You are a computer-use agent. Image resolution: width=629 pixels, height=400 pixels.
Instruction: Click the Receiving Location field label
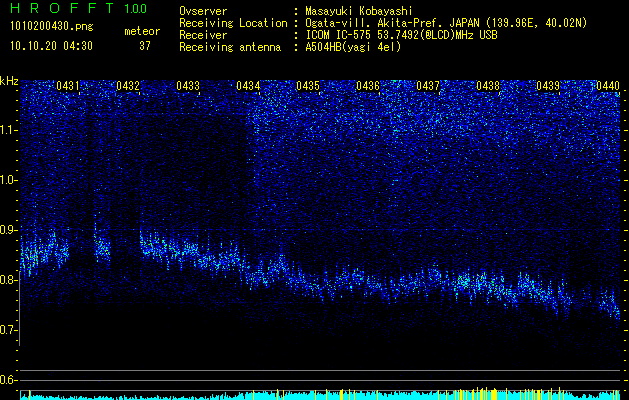[233, 23]
